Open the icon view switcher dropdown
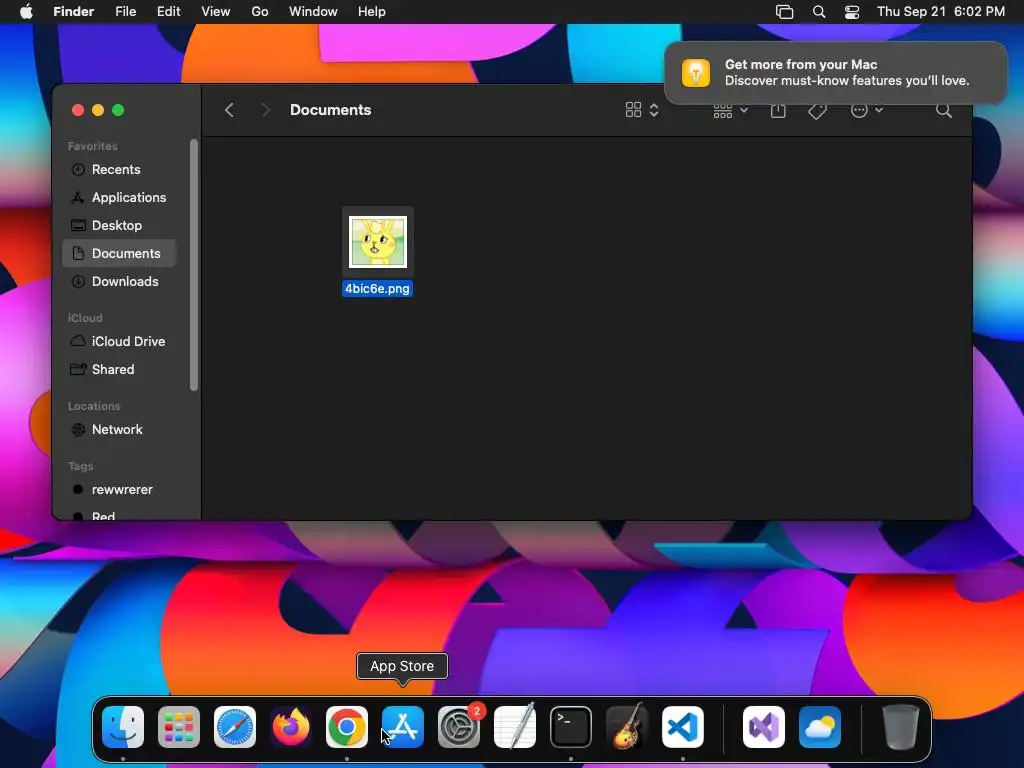This screenshot has width=1024, height=768. 643,110
